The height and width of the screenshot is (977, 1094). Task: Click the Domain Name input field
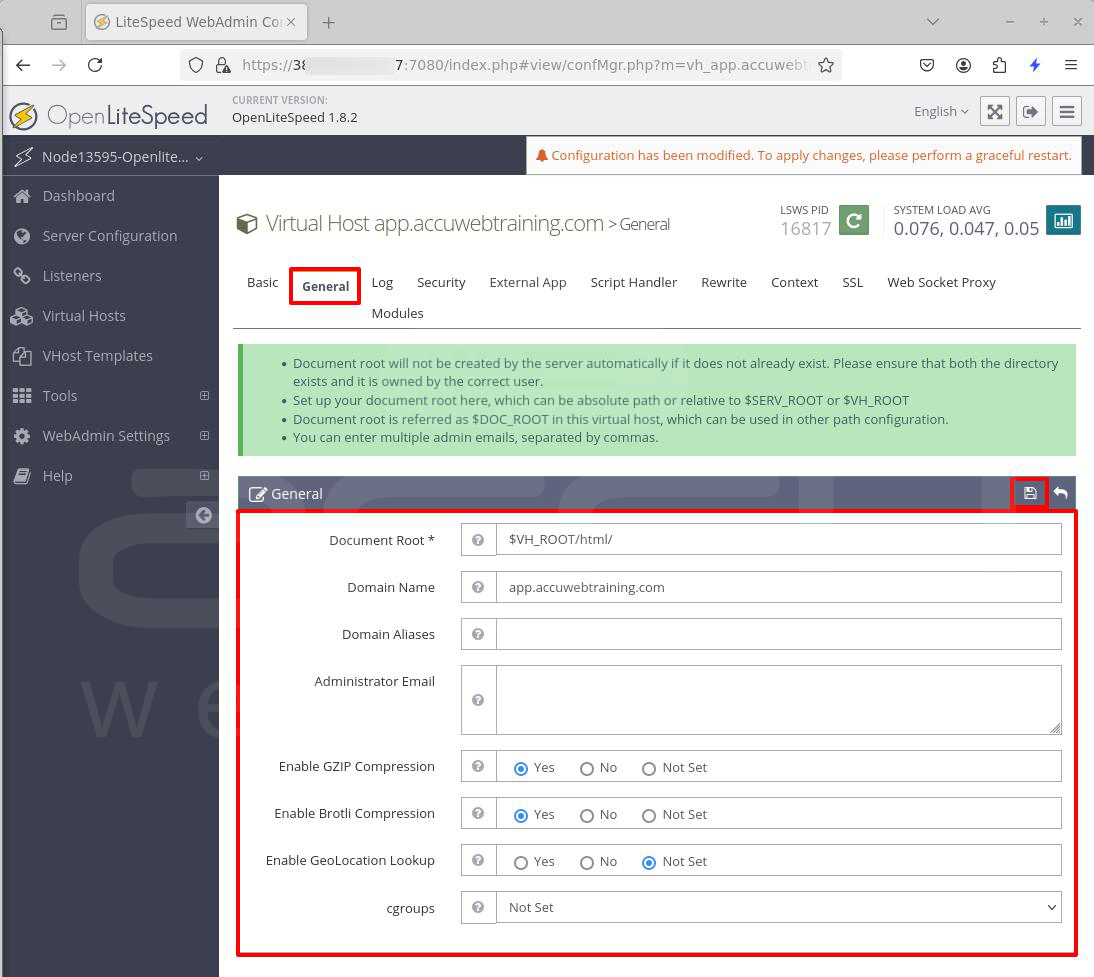779,587
